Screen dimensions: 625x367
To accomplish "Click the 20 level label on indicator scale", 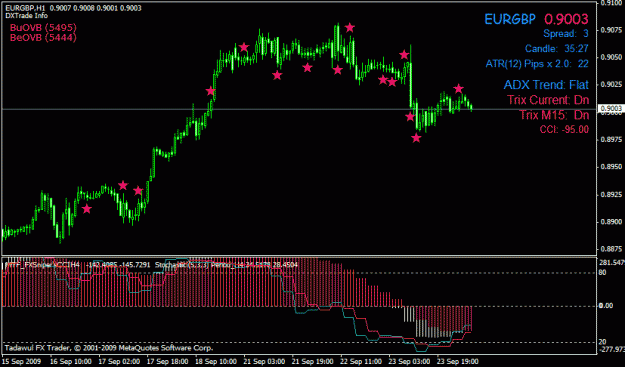I will click(602, 342).
